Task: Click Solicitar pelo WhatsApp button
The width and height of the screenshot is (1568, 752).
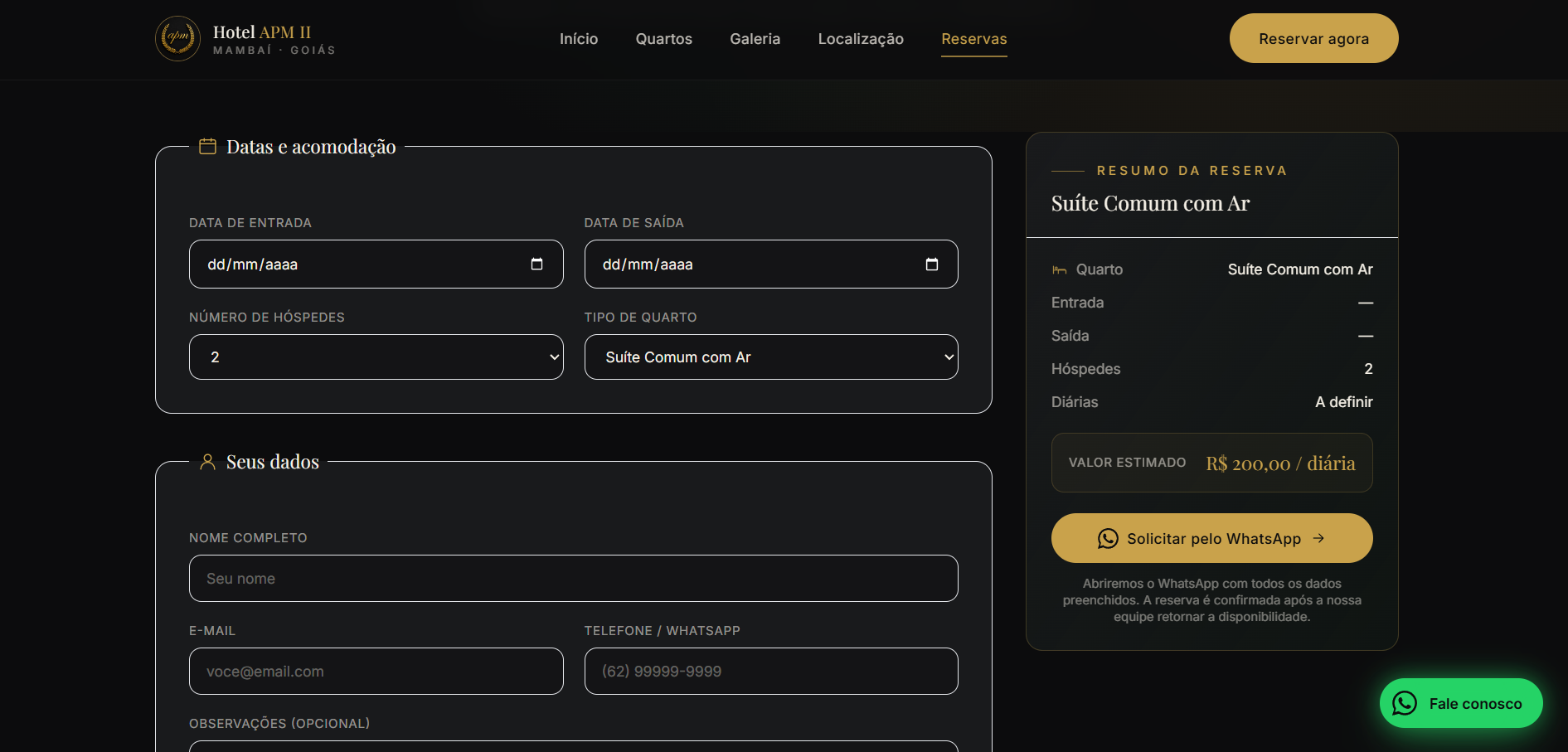Action: point(1211,538)
